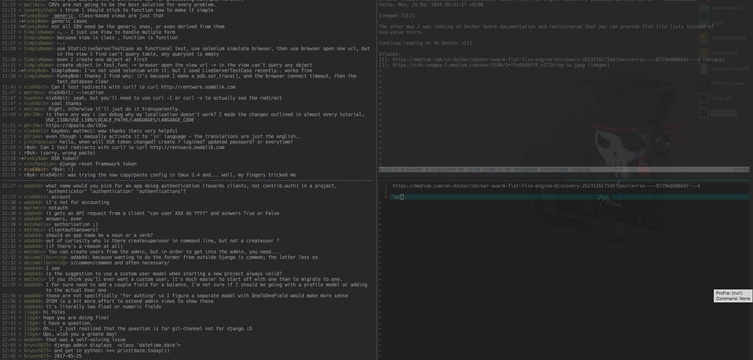Screen dimensions: 753x360
Task: Click the 'USE_I18N/USE_L10N/LOCALE_PATHS' continuation line
Action: click(120, 120)
